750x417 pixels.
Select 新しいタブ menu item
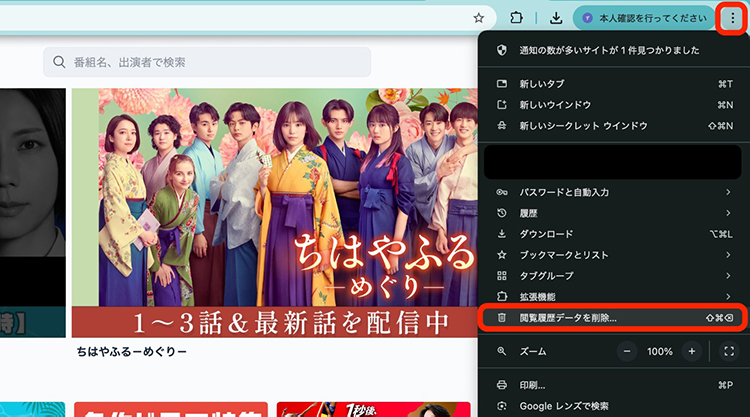(x=613, y=84)
